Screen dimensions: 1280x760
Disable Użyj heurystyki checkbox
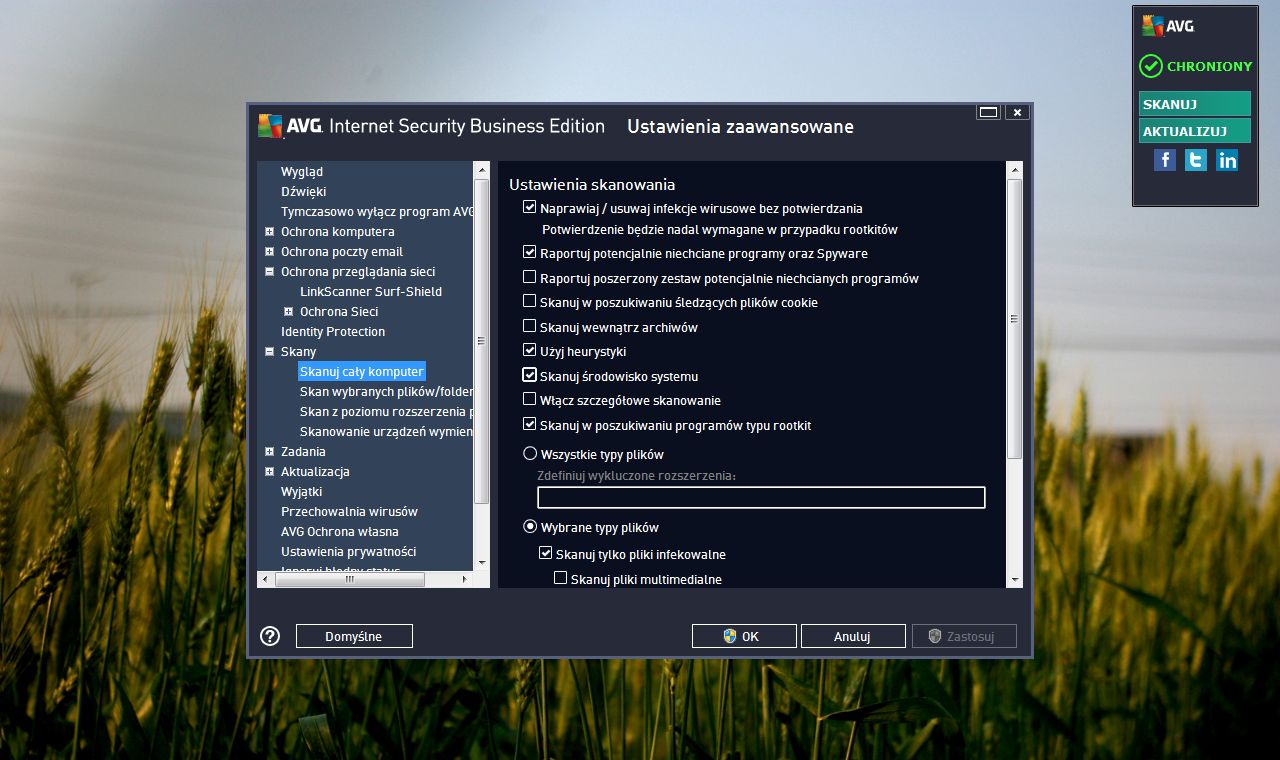coord(530,351)
